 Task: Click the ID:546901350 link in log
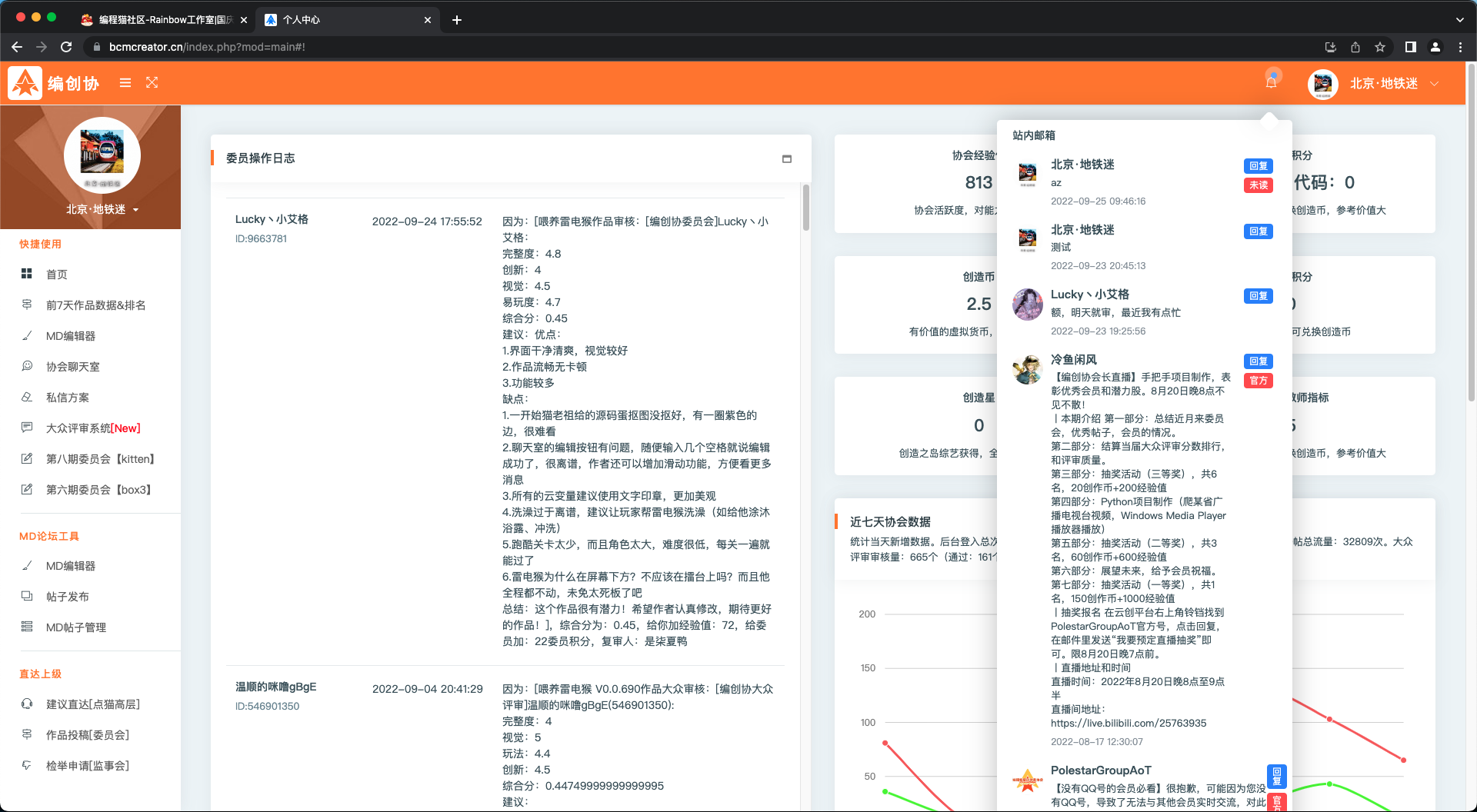[267, 707]
